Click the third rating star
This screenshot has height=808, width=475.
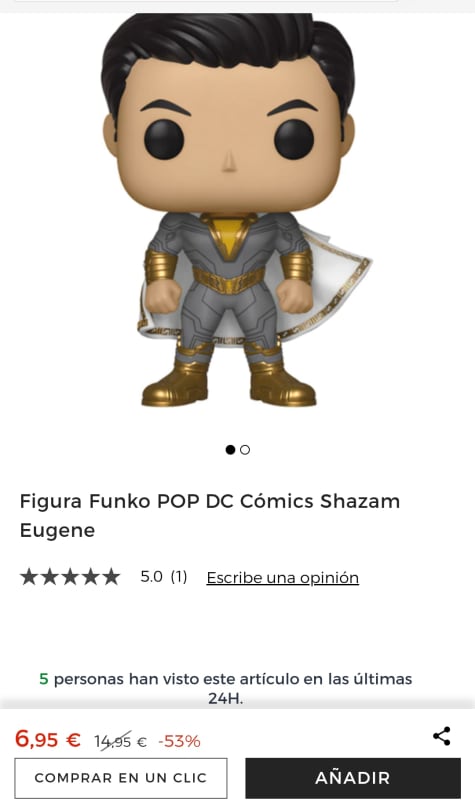click(x=70, y=577)
